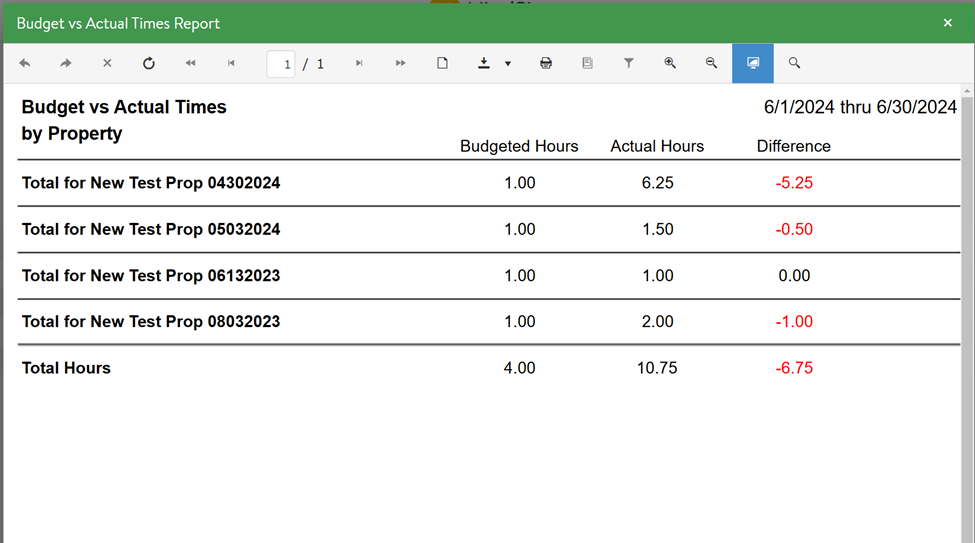Stop report rendering with X icon

point(107,63)
